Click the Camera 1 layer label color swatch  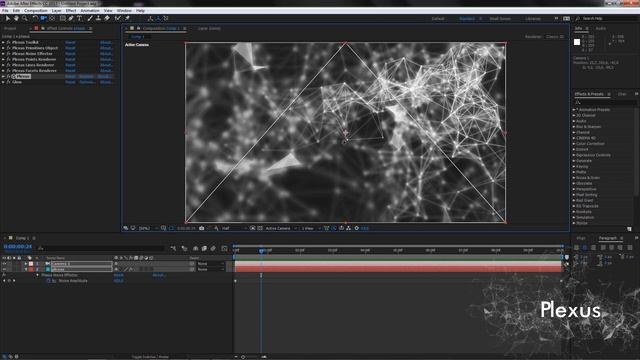[31, 264]
